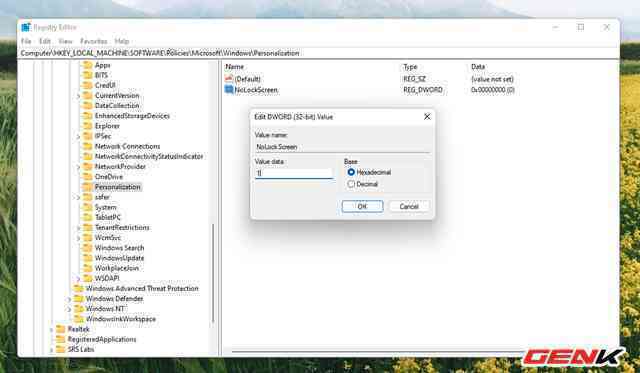The width and height of the screenshot is (640, 373).
Task: Click the CredUI folder icon
Action: [87, 85]
